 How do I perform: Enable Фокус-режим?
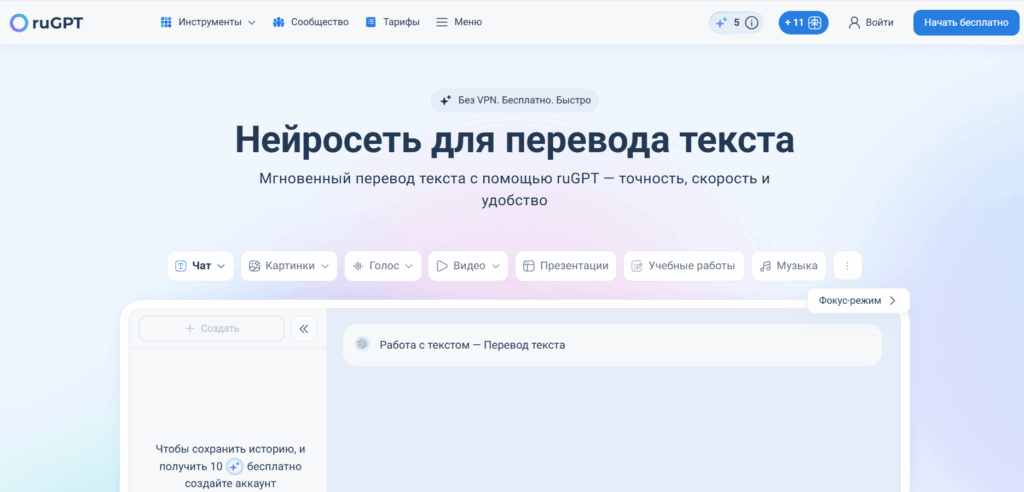pyautogui.click(x=858, y=301)
